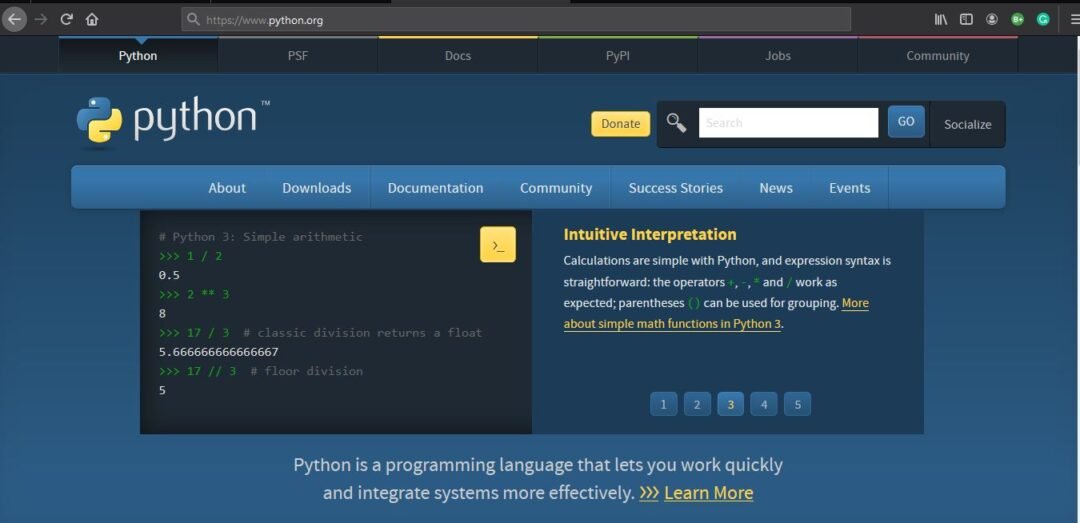This screenshot has height=523, width=1080.
Task: Select the highlighted slide 3 button
Action: tap(730, 404)
